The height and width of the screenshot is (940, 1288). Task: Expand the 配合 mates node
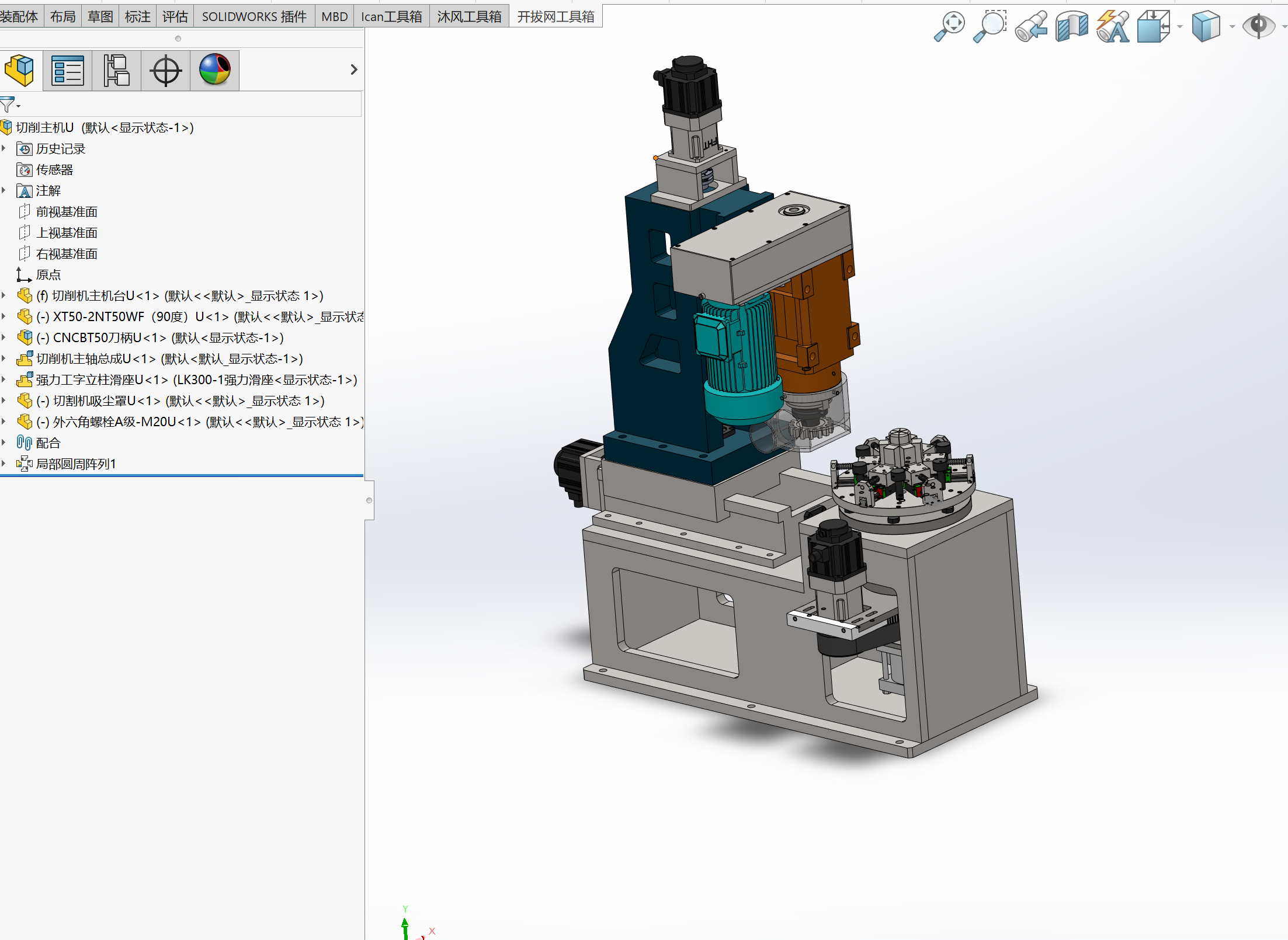[4, 443]
